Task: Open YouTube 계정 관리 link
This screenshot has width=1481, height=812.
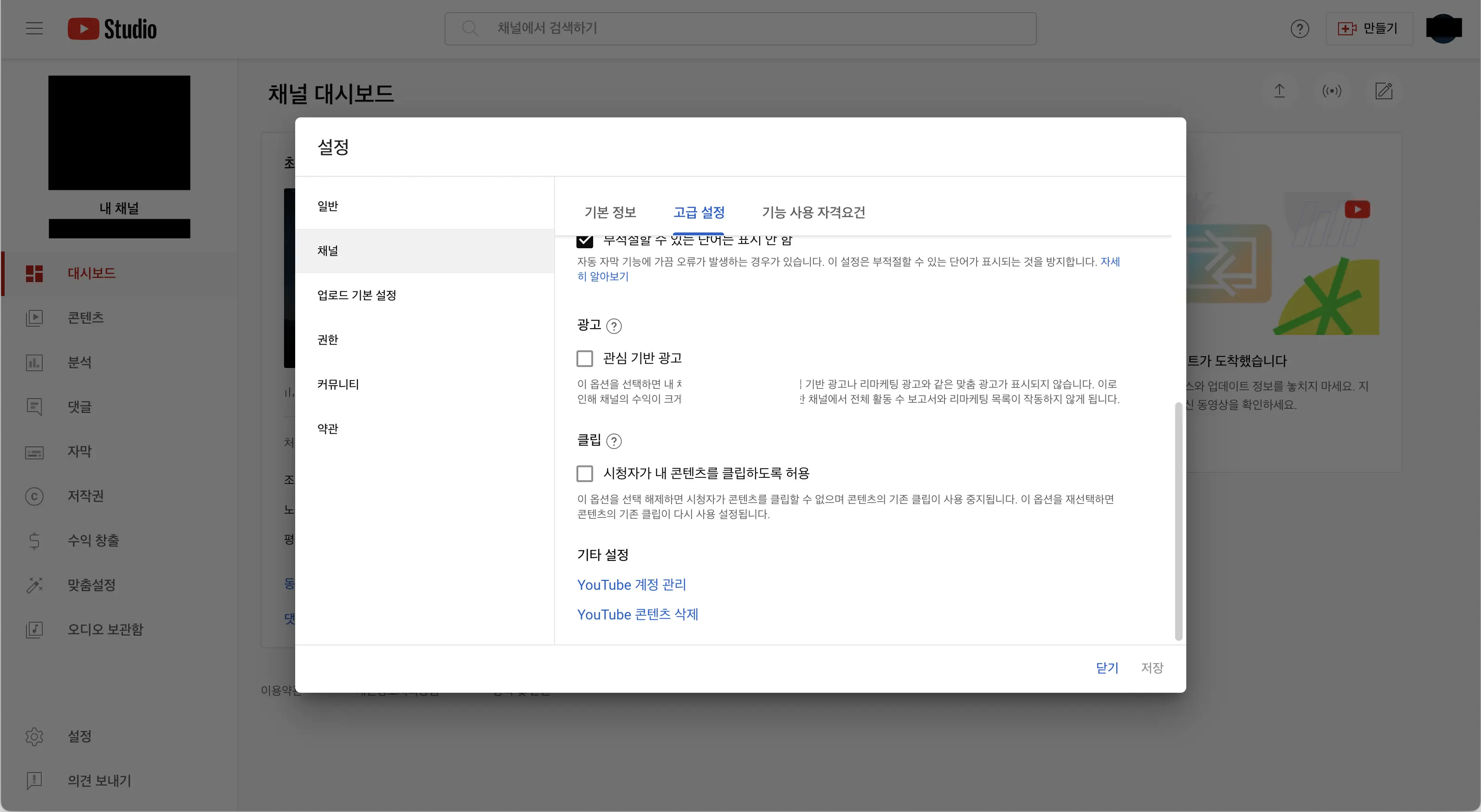Action: pos(631,585)
